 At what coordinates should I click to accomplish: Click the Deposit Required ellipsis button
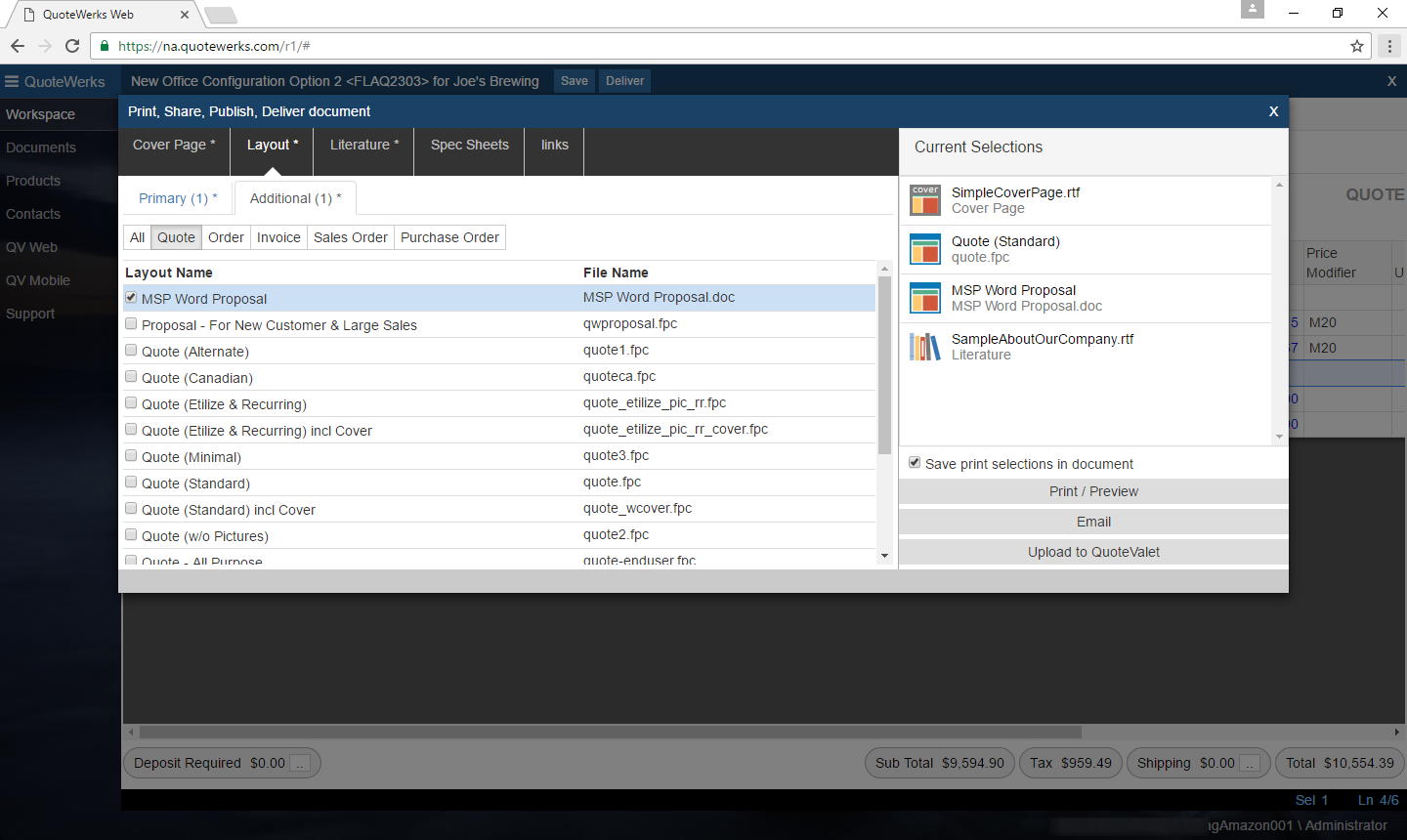coord(300,764)
